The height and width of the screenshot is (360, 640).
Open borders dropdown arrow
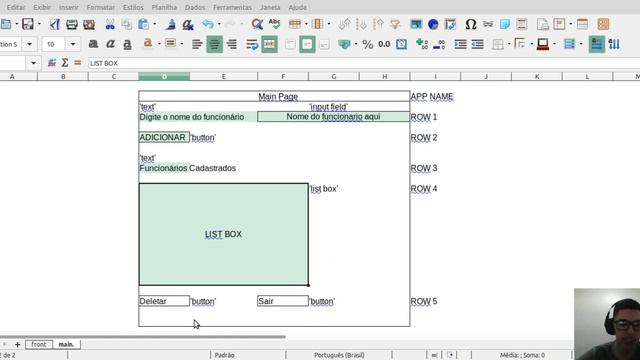point(509,44)
